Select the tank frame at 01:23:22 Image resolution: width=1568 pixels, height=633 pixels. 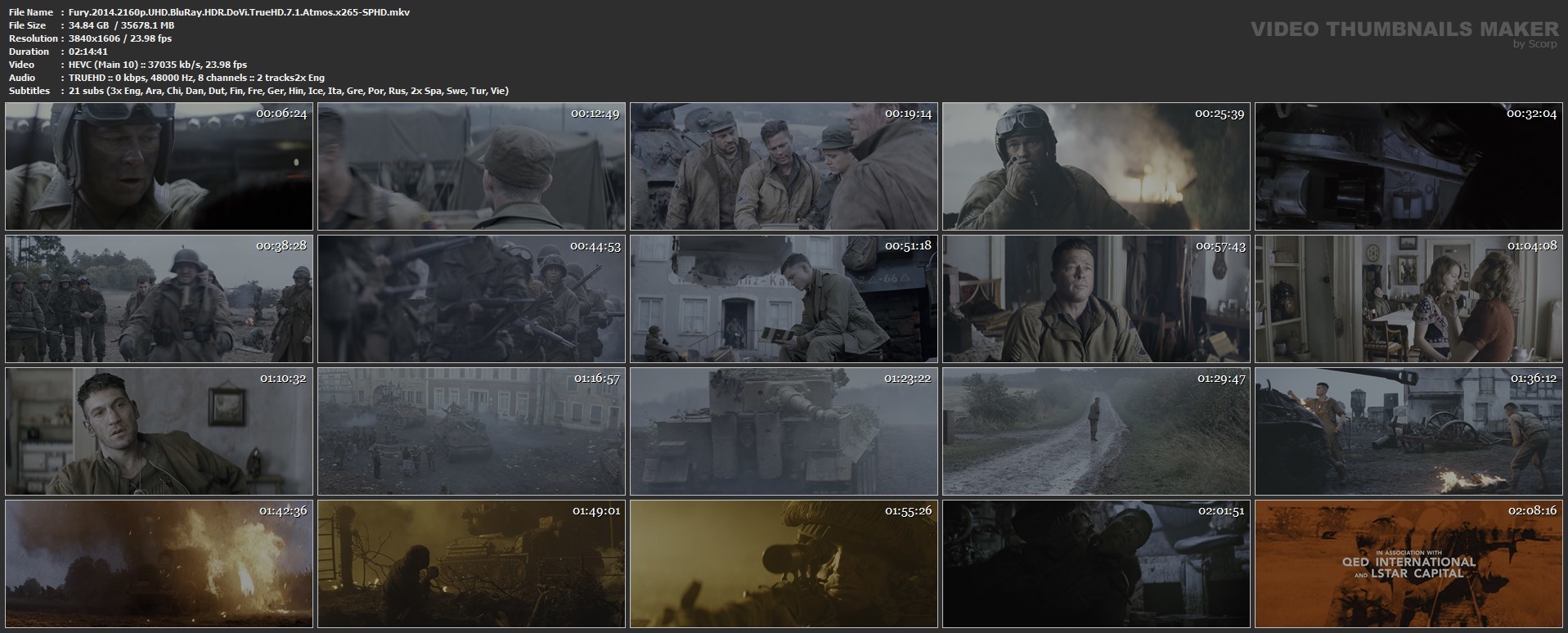click(x=784, y=432)
